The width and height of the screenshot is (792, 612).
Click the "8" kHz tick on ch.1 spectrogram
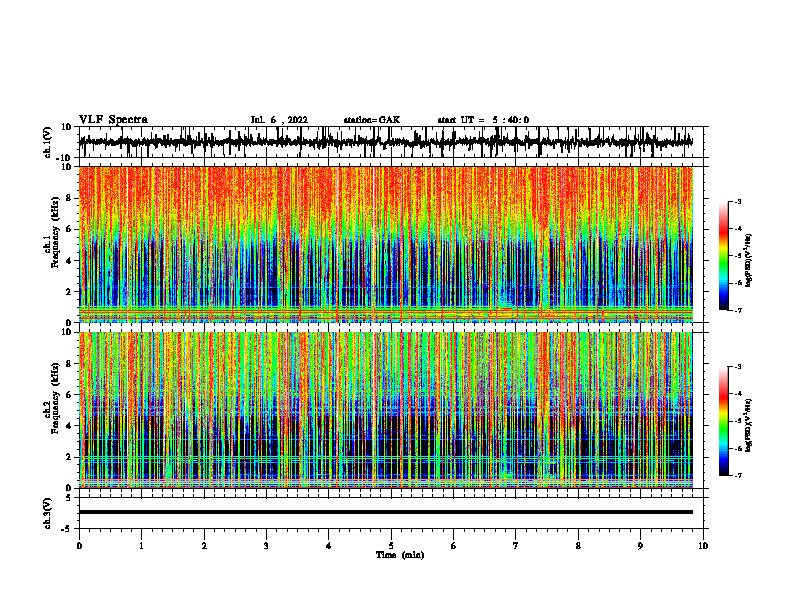coord(69,198)
